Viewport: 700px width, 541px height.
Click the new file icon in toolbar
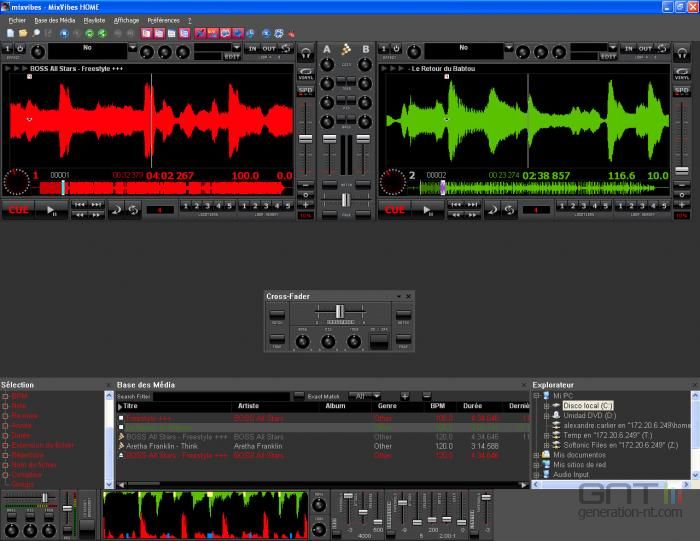pyautogui.click(x=10, y=33)
